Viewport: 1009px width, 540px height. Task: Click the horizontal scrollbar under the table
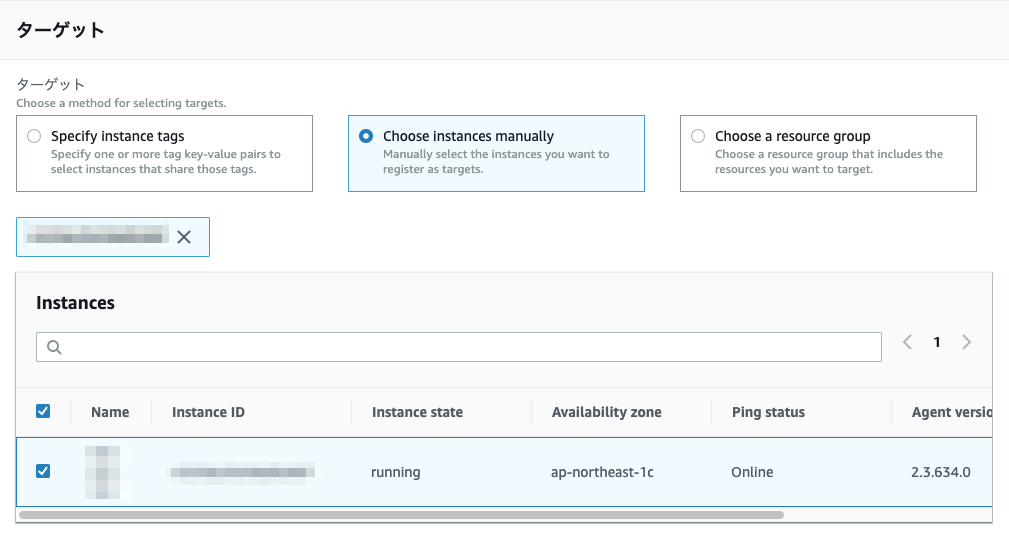point(400,515)
